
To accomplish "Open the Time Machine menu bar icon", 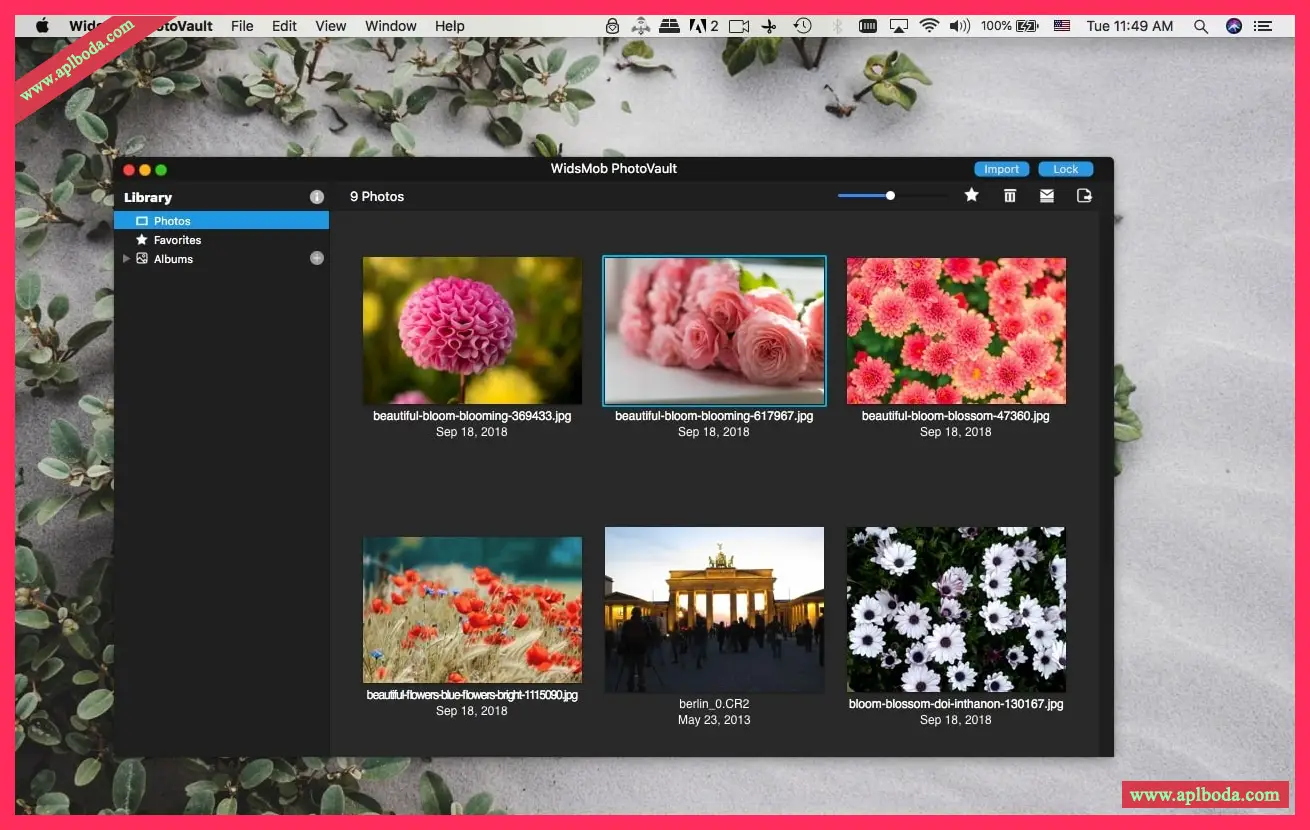I will [x=803, y=26].
